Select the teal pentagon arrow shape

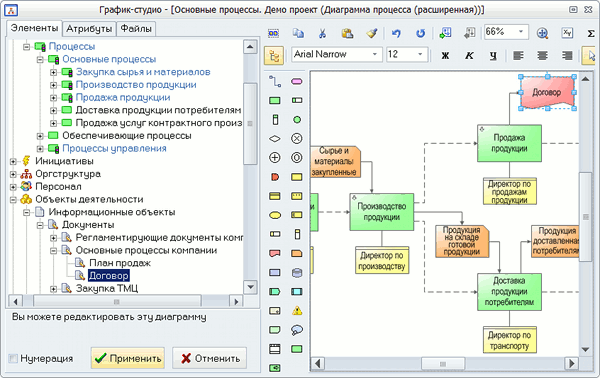tap(275, 292)
